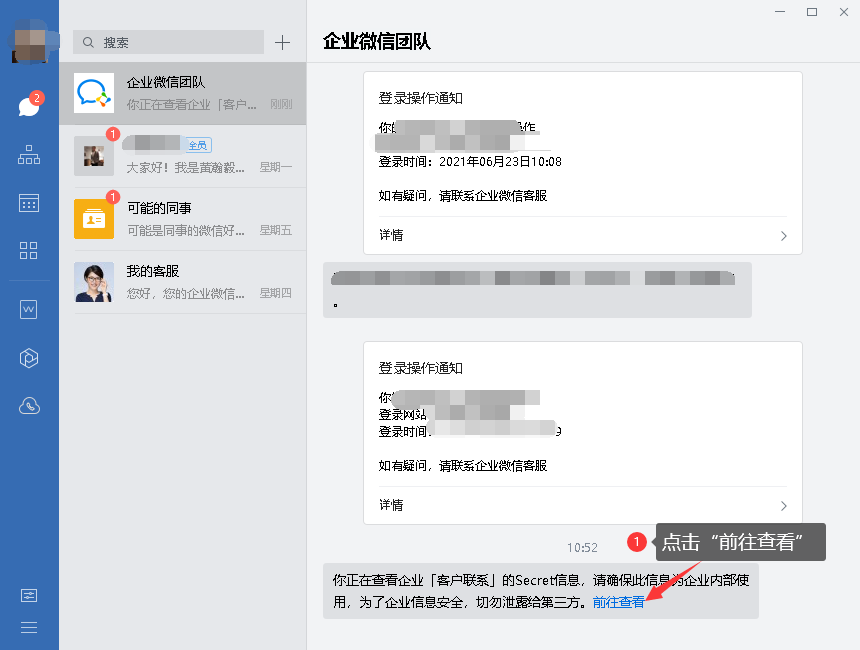This screenshot has height=650, width=860.
Task: Open the hamburger menu icon at sidebar bottom
Action: [x=29, y=628]
